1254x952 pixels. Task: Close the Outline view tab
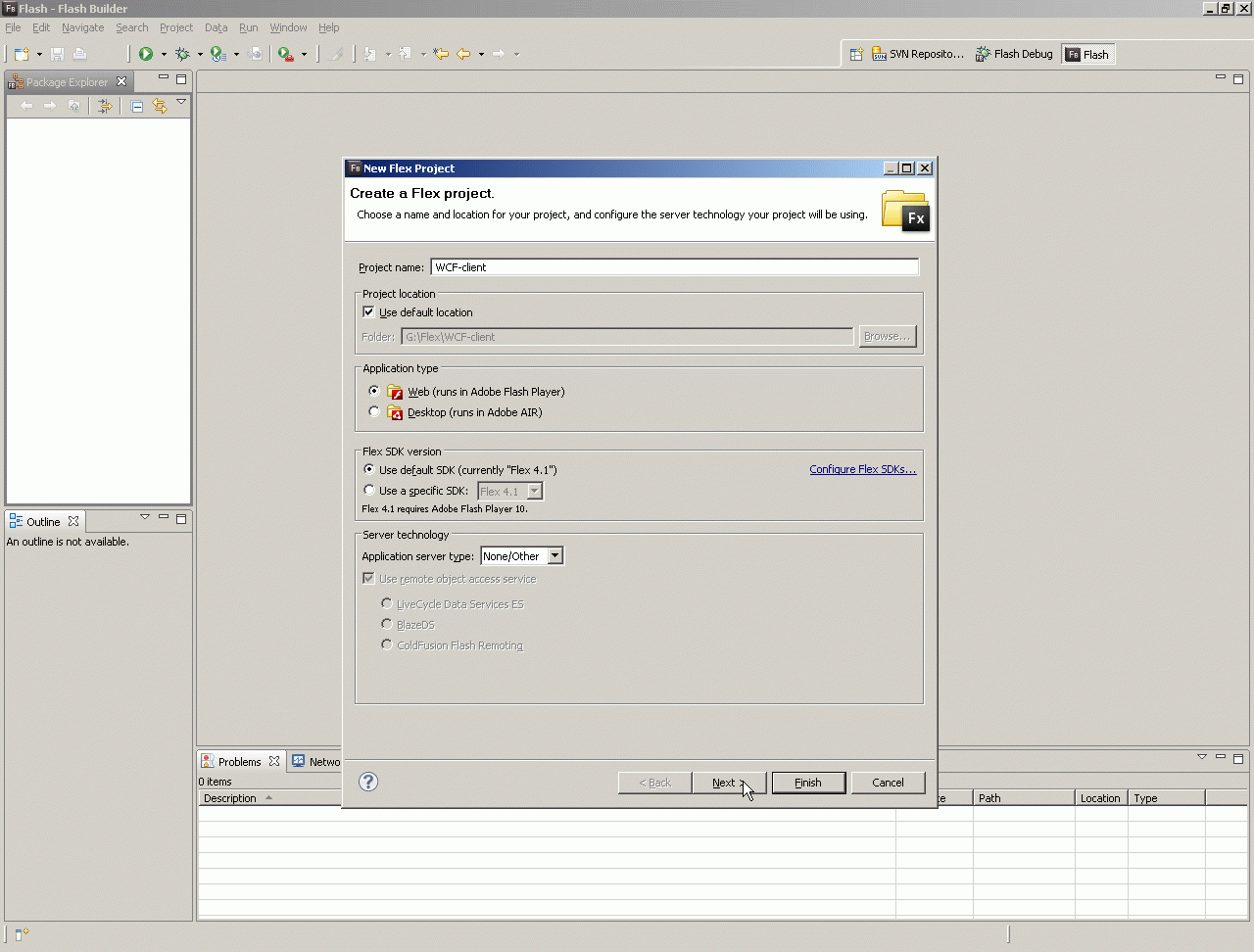(73, 521)
